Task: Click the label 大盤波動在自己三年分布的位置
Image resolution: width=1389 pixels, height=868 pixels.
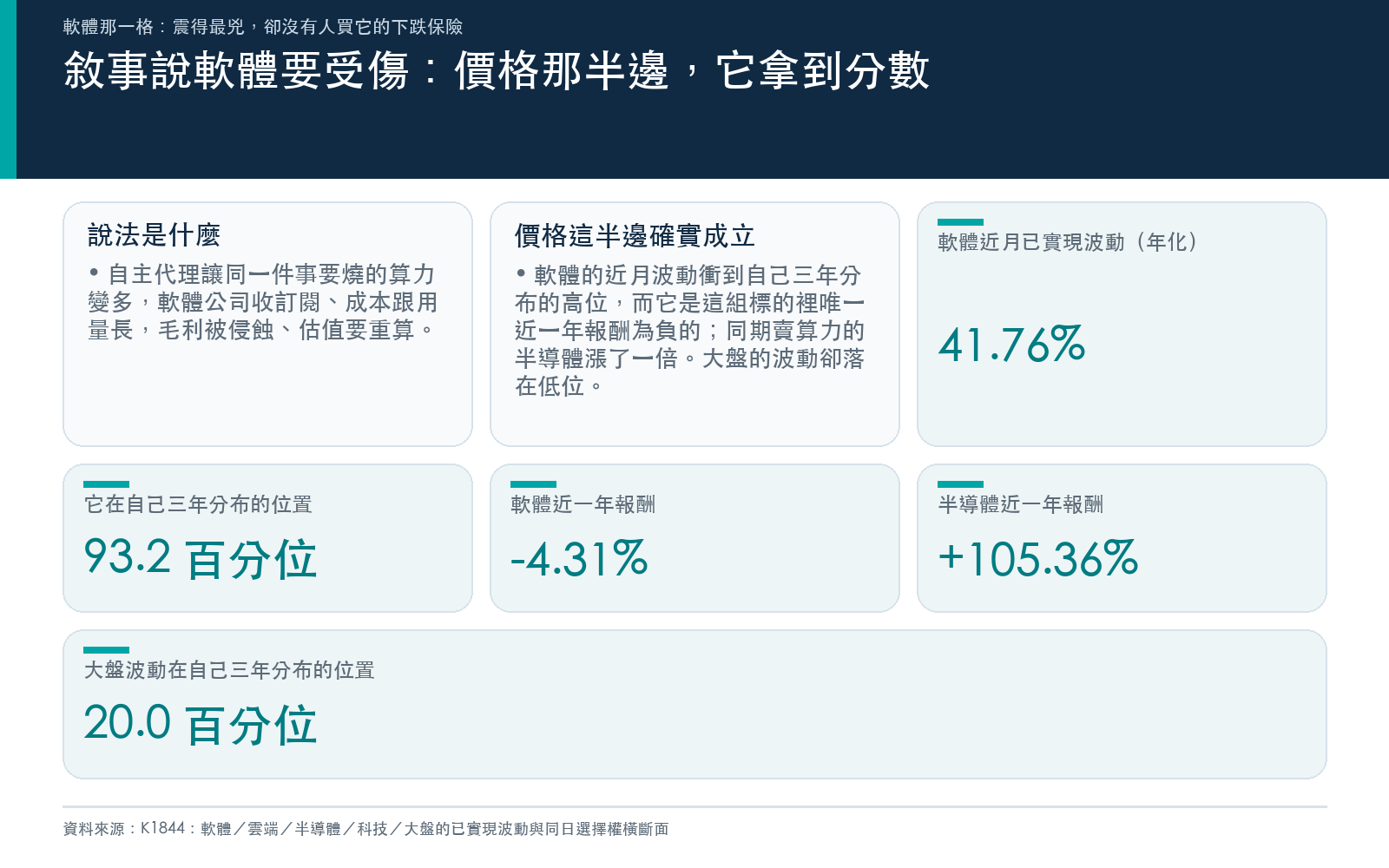Action: (x=229, y=670)
